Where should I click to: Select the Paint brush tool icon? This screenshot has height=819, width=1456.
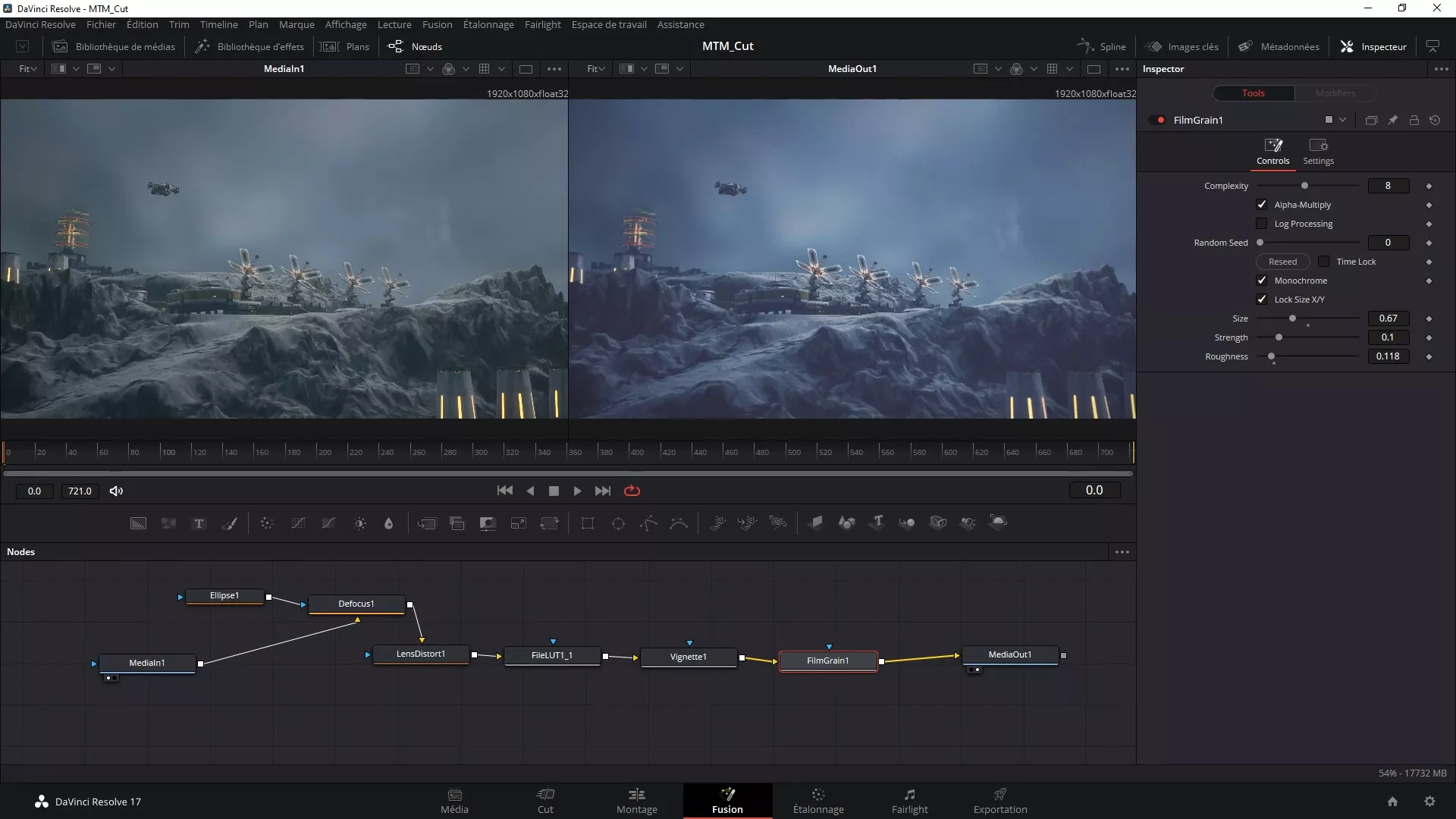pyautogui.click(x=229, y=523)
